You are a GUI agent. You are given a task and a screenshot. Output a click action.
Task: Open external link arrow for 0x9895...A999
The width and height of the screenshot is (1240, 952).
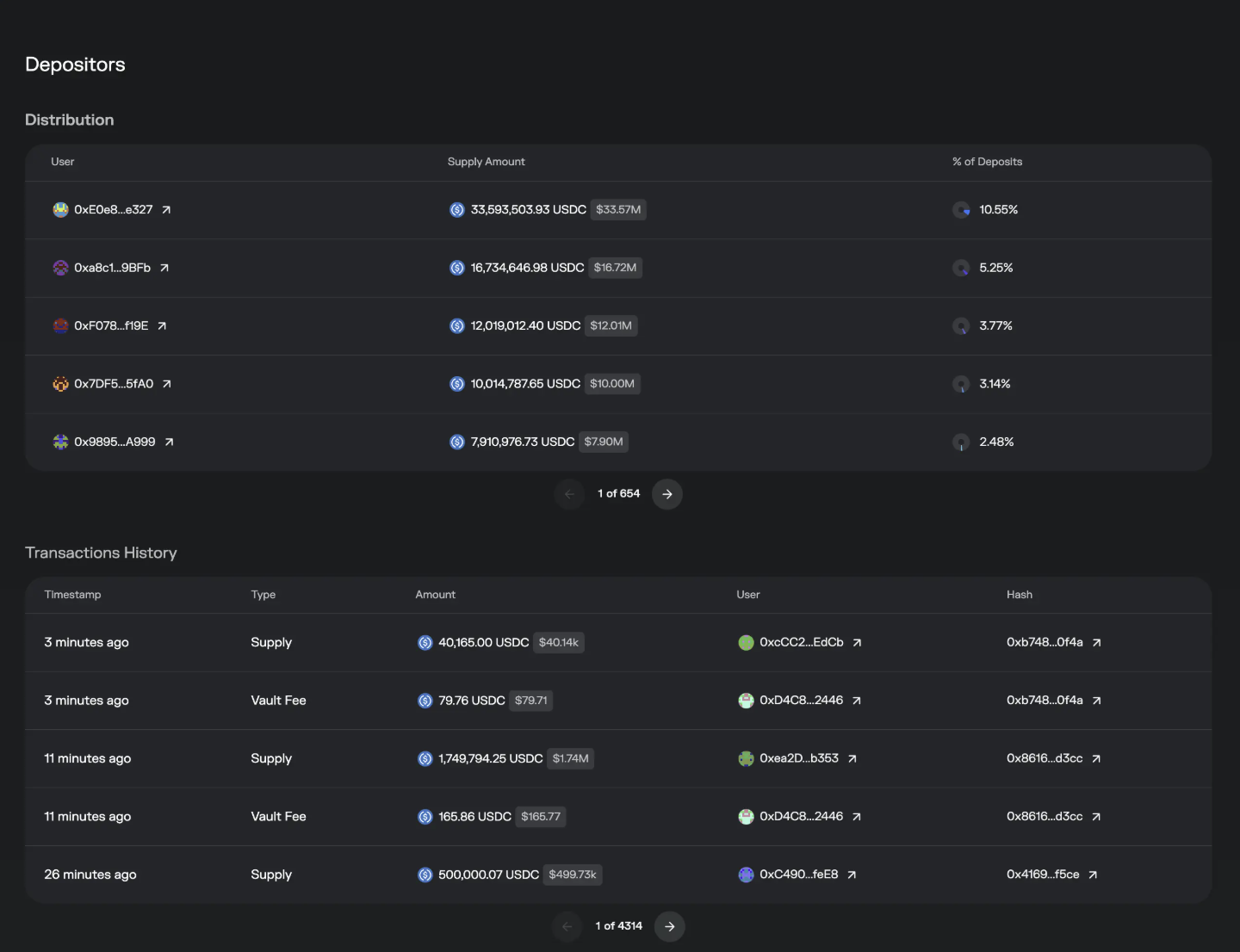click(x=169, y=442)
